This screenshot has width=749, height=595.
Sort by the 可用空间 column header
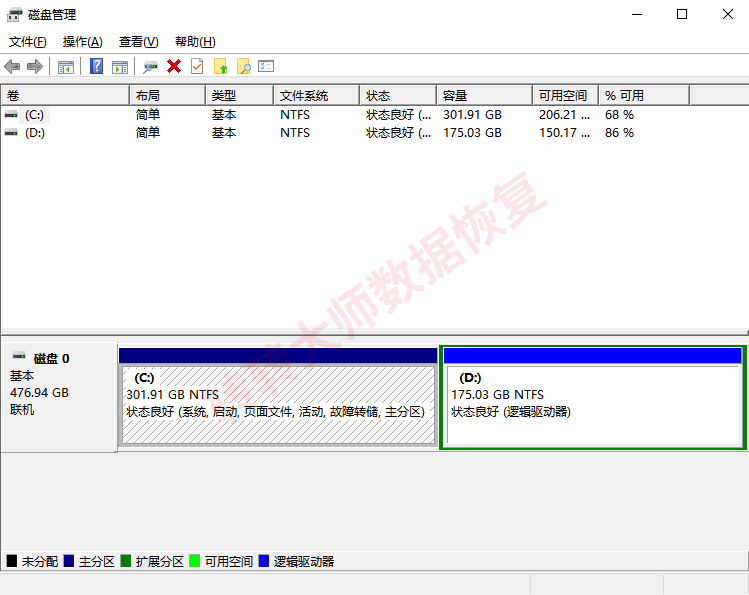point(566,96)
